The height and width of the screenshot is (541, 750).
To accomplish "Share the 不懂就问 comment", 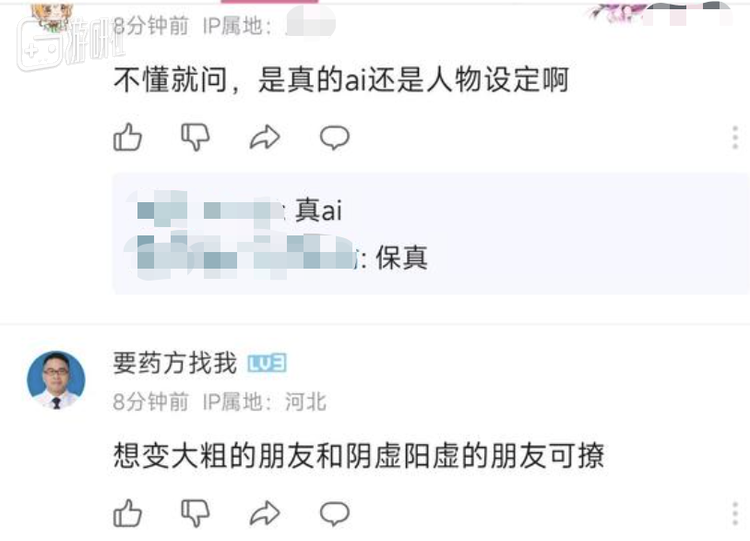I will coord(265,137).
